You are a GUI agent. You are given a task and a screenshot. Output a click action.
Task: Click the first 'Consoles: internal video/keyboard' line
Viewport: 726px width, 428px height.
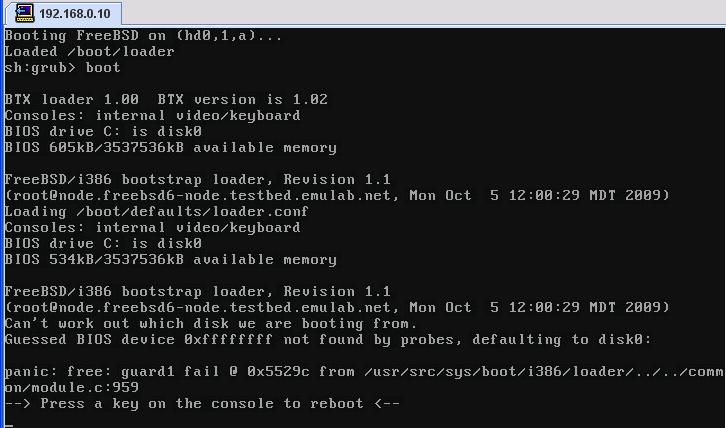click(x=152, y=116)
